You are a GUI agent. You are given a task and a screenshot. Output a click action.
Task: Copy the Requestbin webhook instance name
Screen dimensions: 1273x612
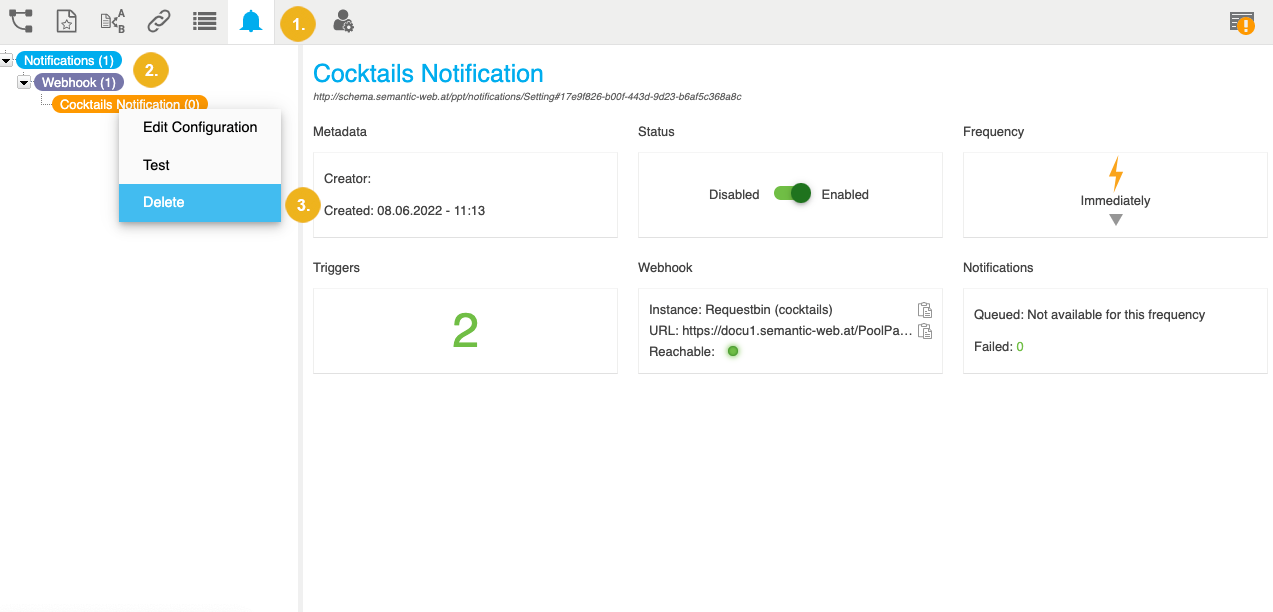(926, 311)
